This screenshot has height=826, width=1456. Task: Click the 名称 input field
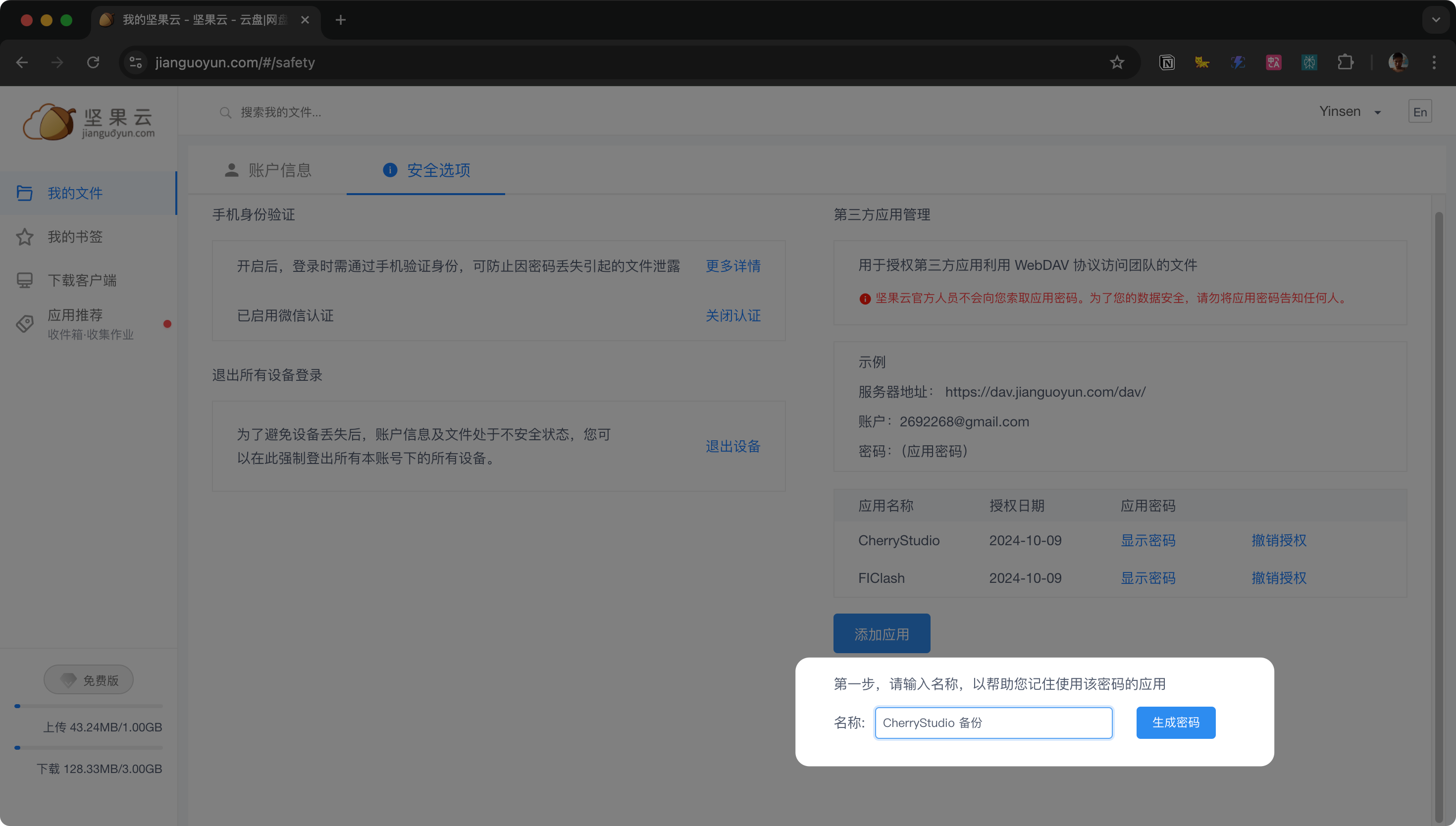(x=993, y=722)
